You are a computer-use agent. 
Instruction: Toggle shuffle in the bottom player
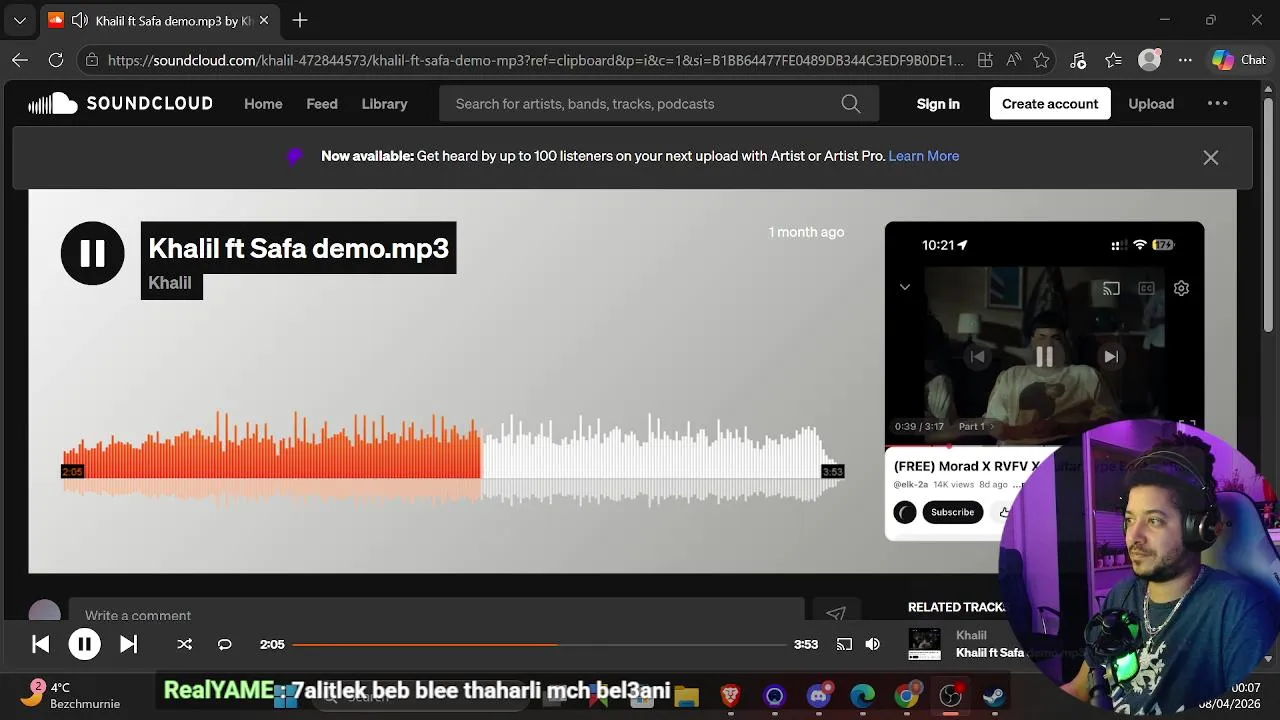point(184,644)
